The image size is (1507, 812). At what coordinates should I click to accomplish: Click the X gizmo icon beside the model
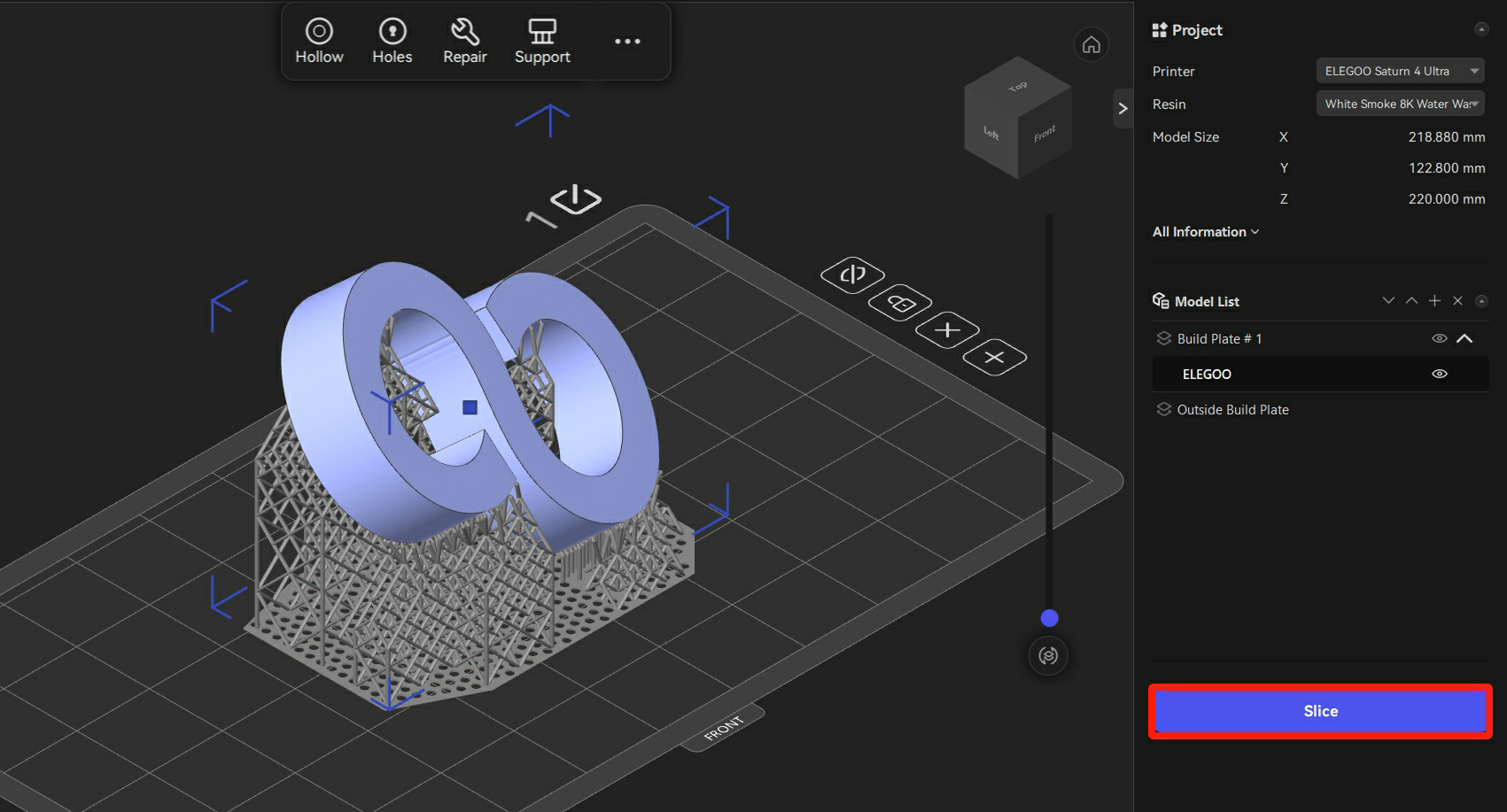(x=994, y=357)
